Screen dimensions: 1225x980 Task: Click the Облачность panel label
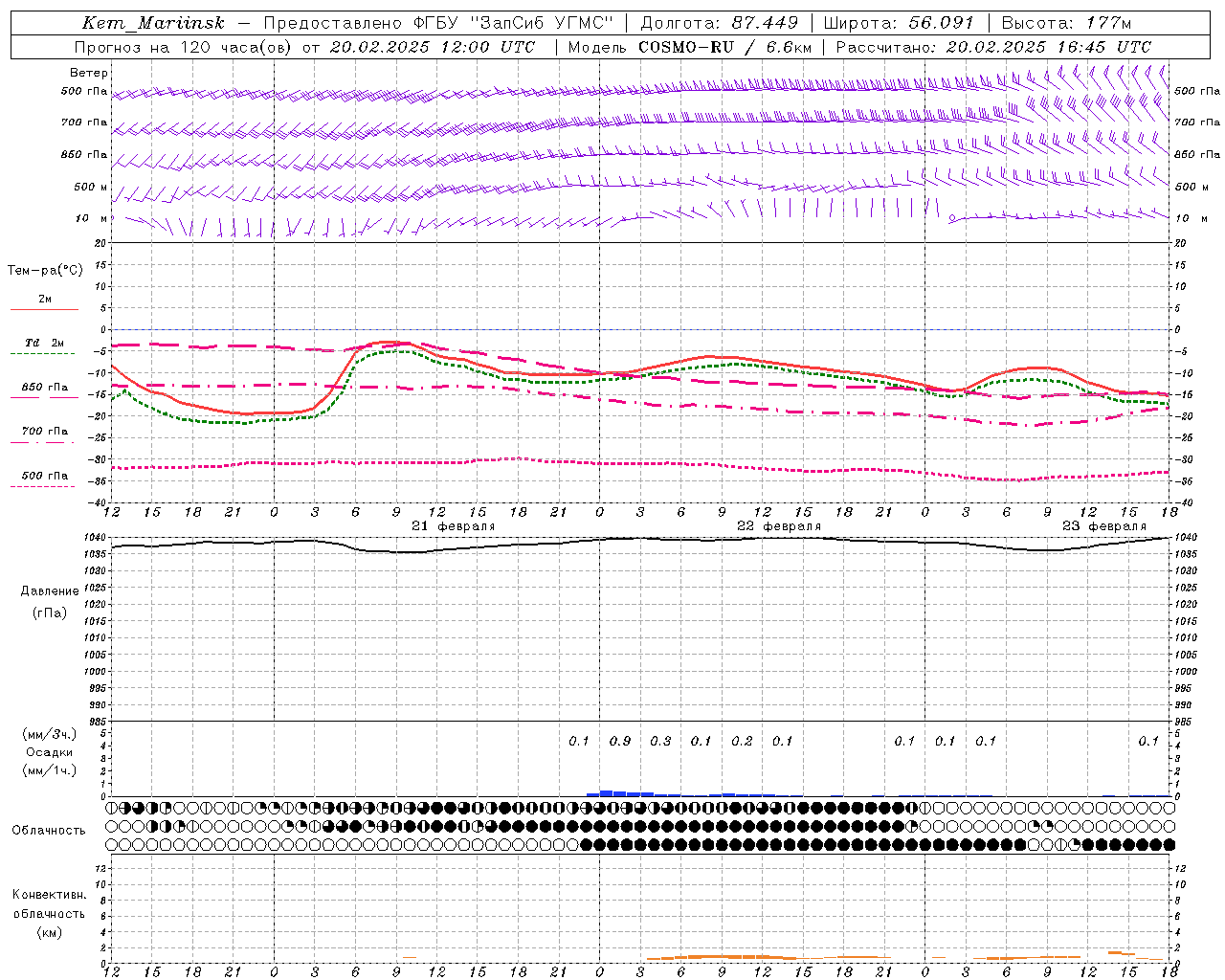49,830
